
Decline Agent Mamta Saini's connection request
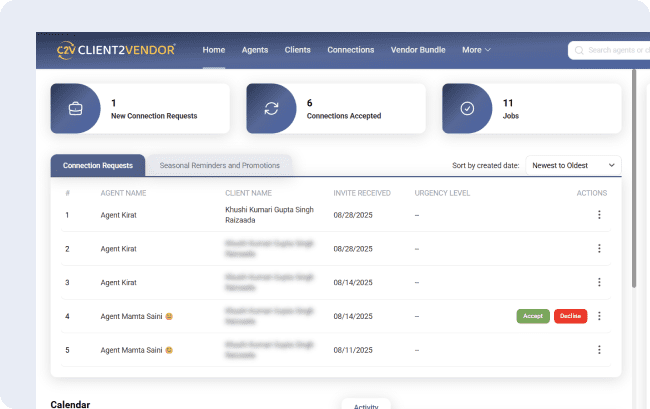[570, 316]
